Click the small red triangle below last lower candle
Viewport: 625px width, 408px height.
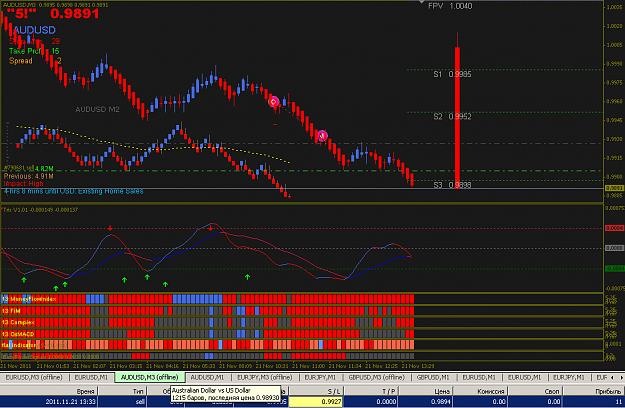pyautogui.click(x=289, y=196)
